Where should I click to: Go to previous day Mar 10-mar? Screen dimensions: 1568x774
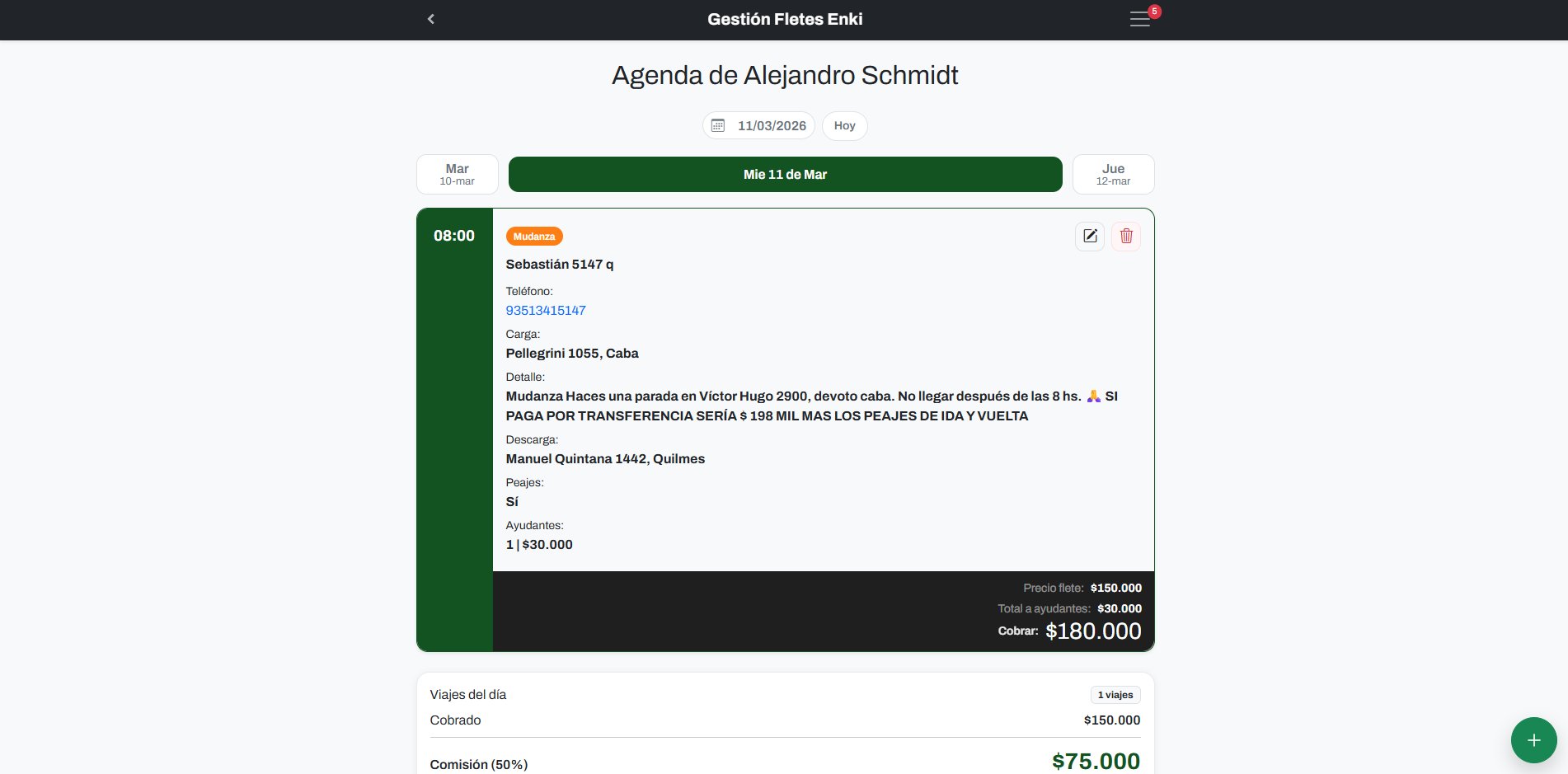click(458, 174)
